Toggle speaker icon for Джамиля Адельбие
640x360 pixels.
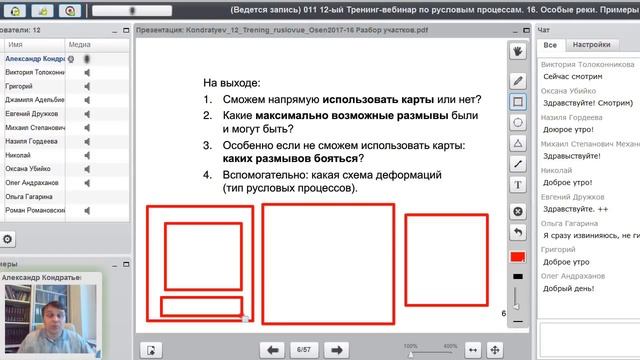87,100
